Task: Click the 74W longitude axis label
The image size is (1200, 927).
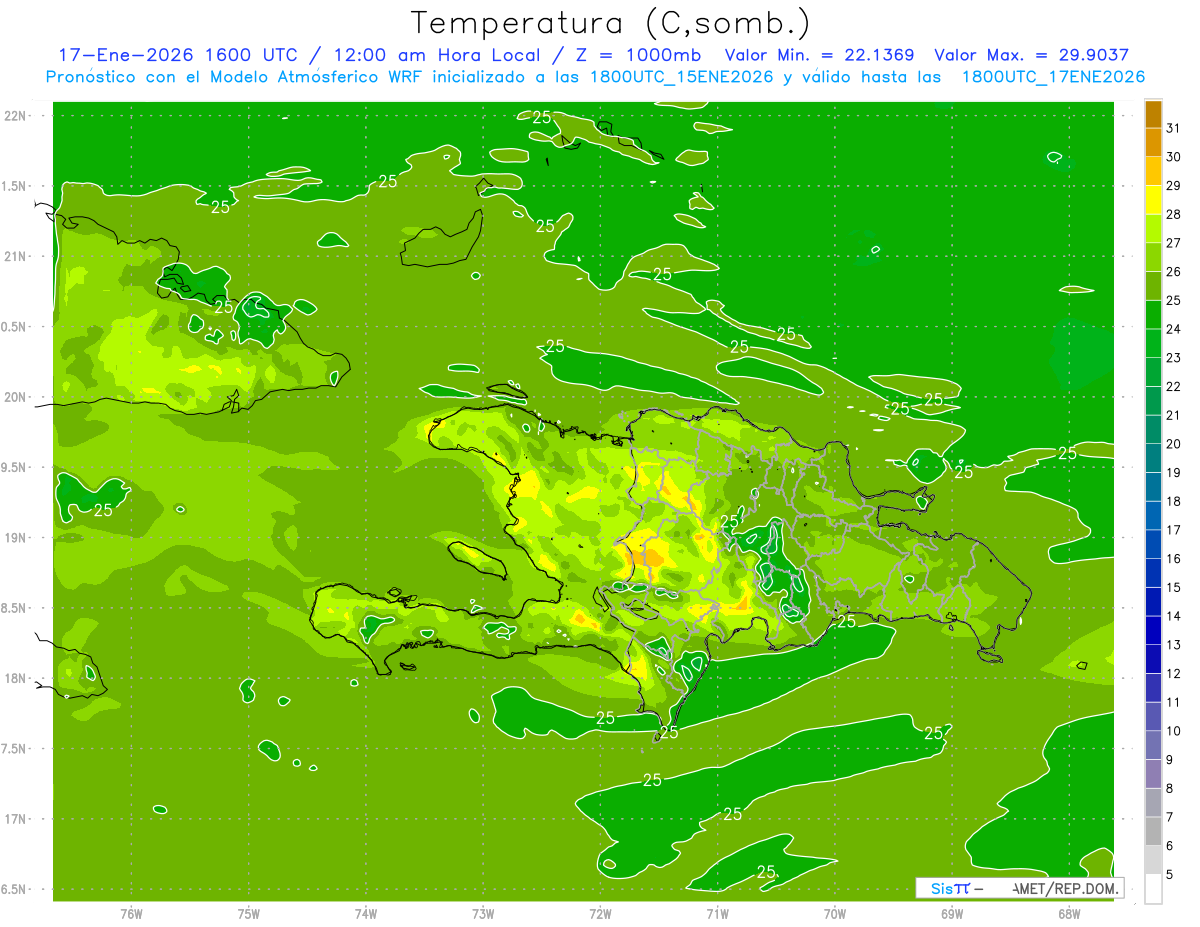Action: [x=365, y=914]
